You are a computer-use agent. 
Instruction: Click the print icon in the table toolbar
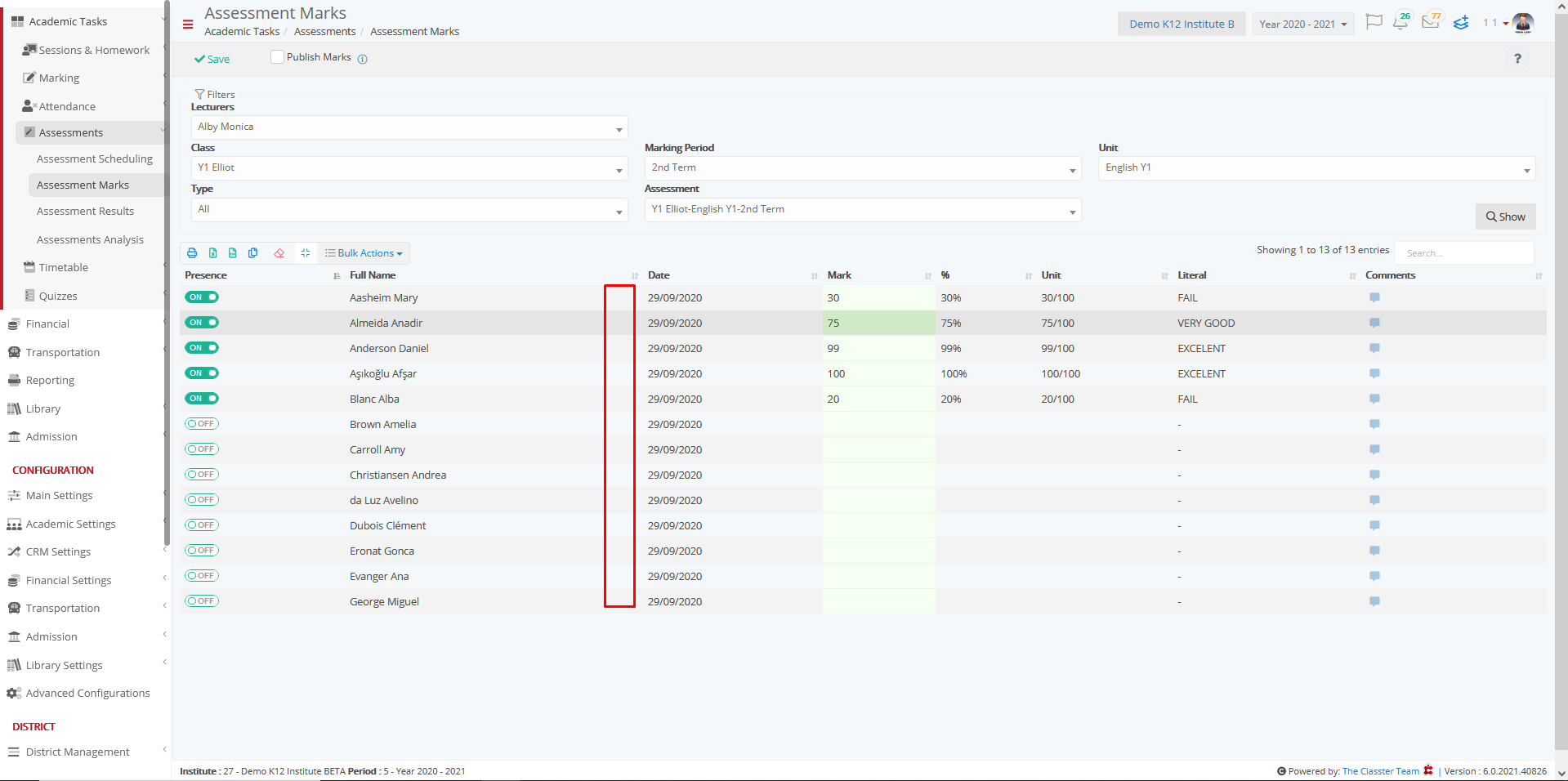click(192, 253)
